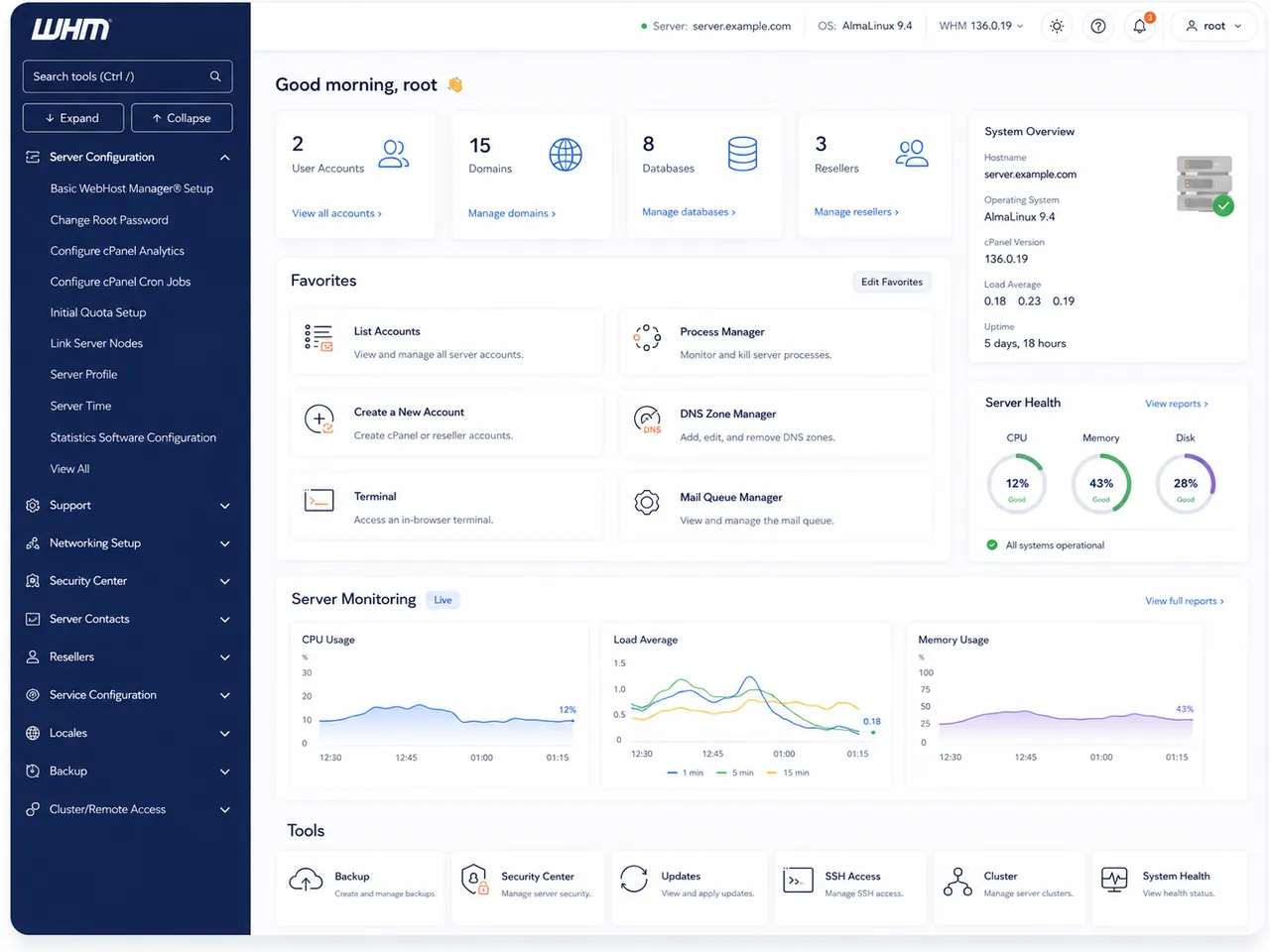Open Change Root Password

pos(109,220)
